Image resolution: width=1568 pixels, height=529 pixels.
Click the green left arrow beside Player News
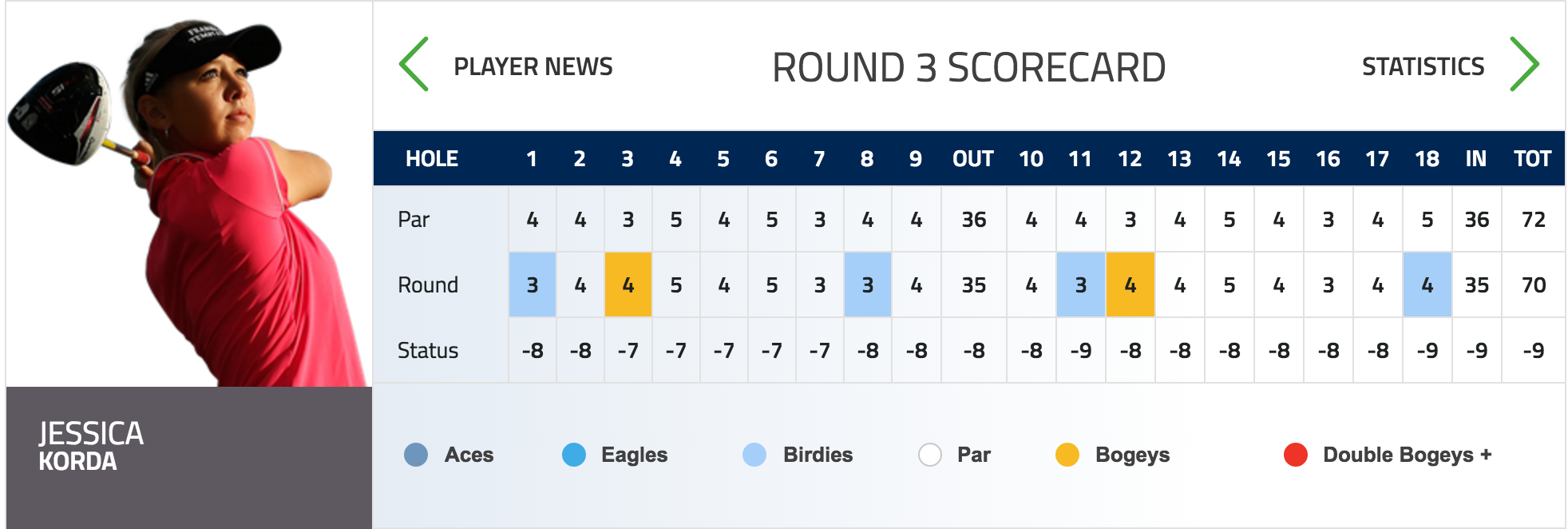414,64
